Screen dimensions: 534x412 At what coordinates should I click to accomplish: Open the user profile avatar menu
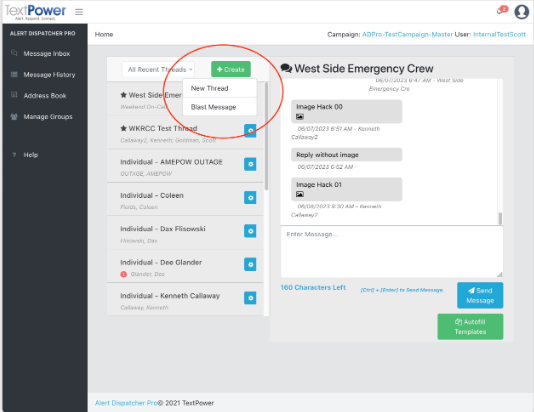521,12
